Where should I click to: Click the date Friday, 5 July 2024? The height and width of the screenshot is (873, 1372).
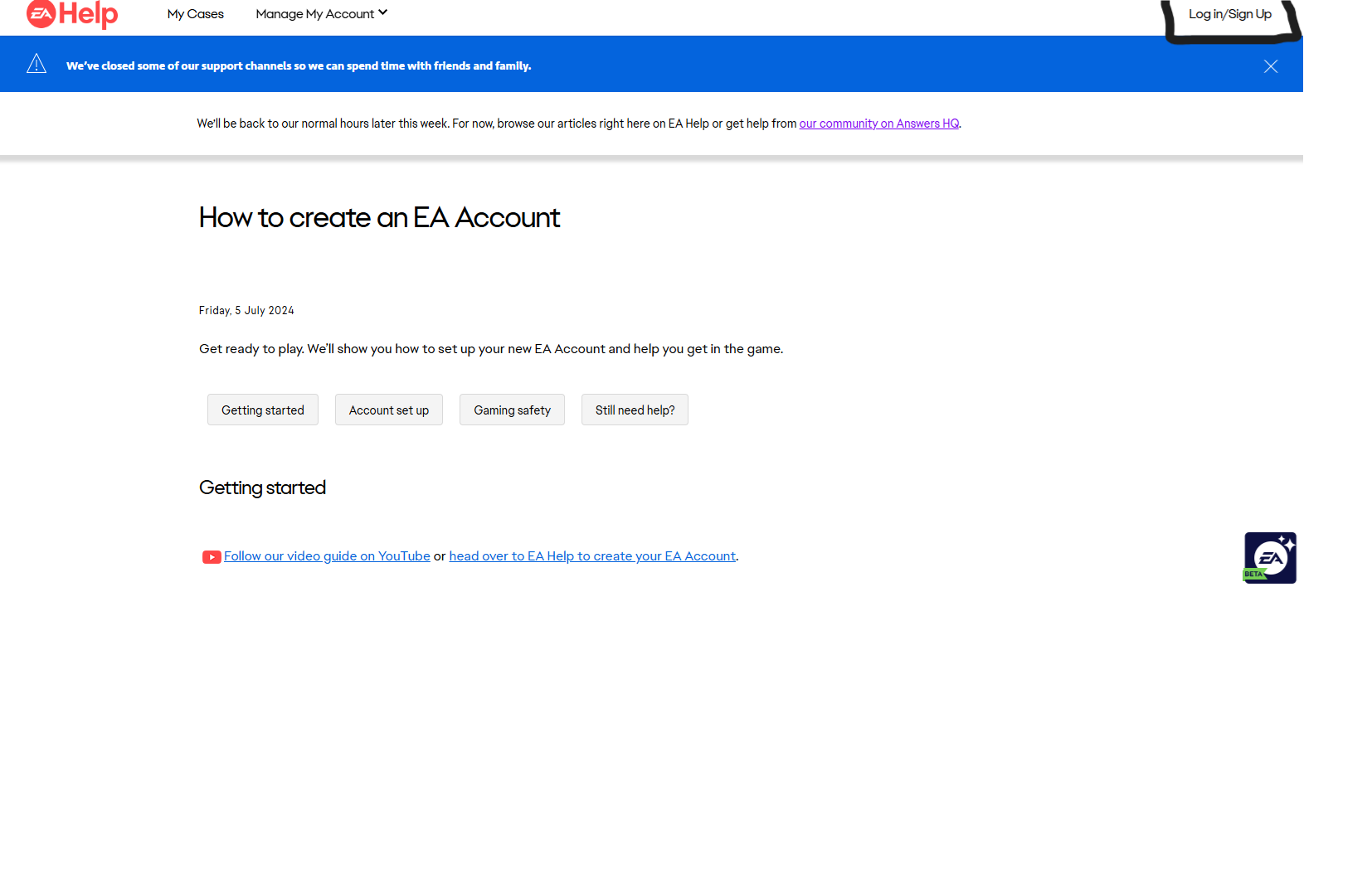[246, 310]
